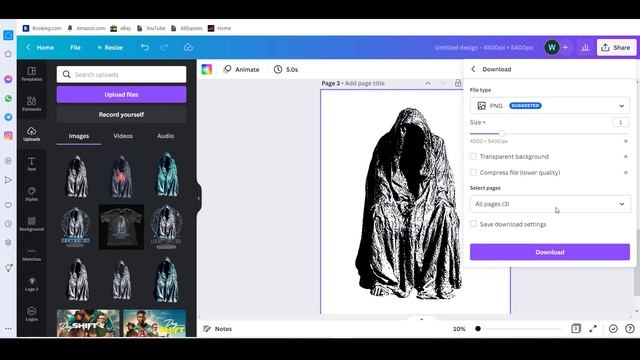This screenshot has height=360, width=640.
Task: Expand the page thumbnails bar arrow
Action: point(422,319)
